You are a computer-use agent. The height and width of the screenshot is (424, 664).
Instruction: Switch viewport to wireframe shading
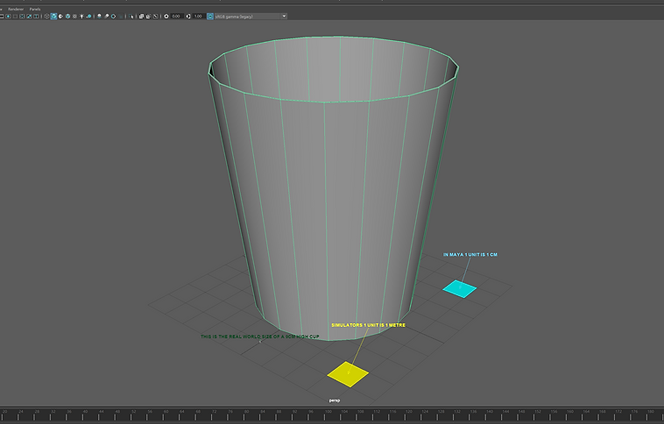click(x=47, y=16)
